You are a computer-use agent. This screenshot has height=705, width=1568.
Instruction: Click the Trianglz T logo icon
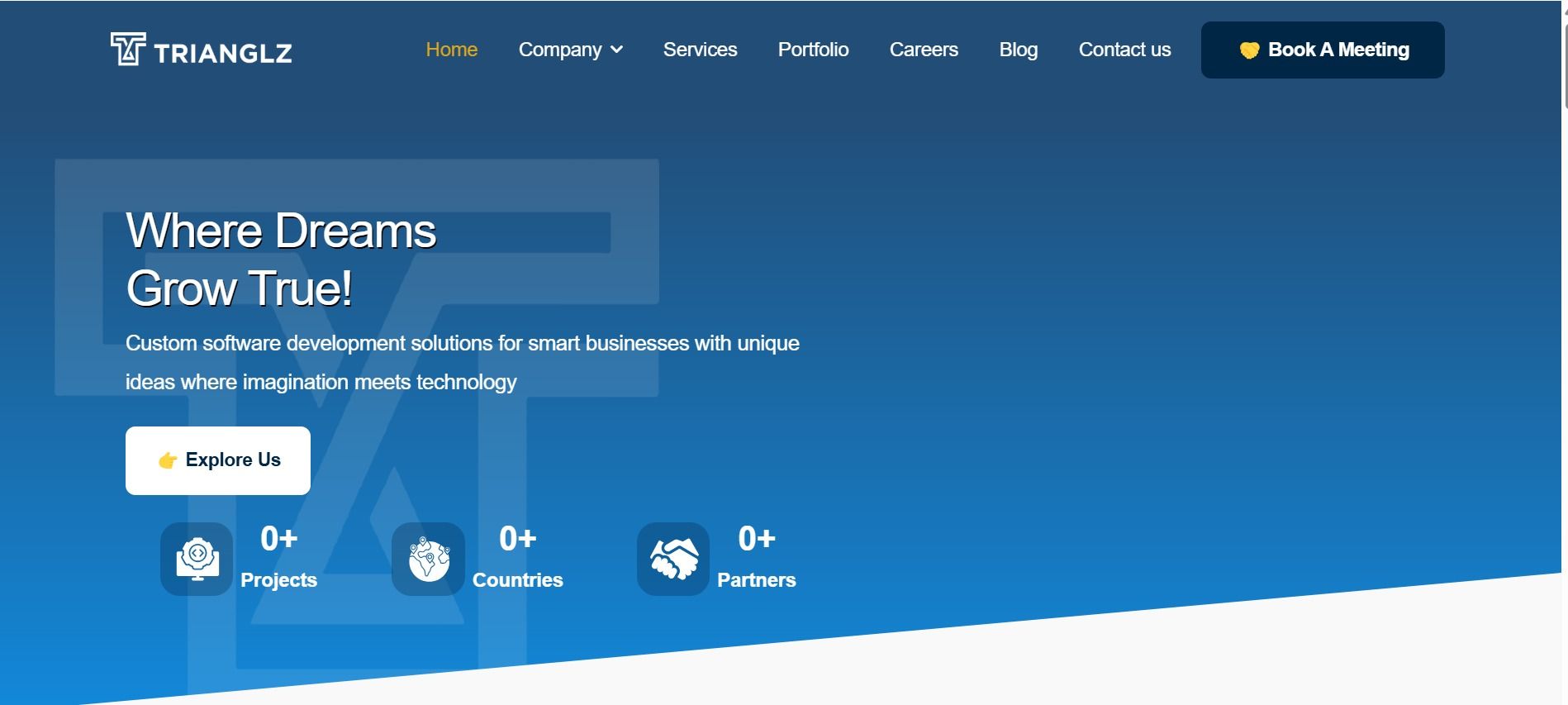click(127, 50)
